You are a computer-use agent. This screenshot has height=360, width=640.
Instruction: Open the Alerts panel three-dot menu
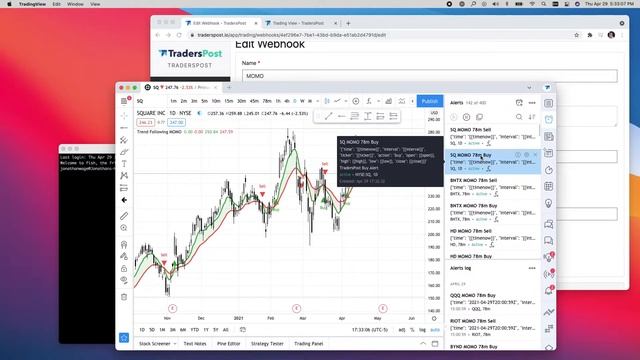532,102
